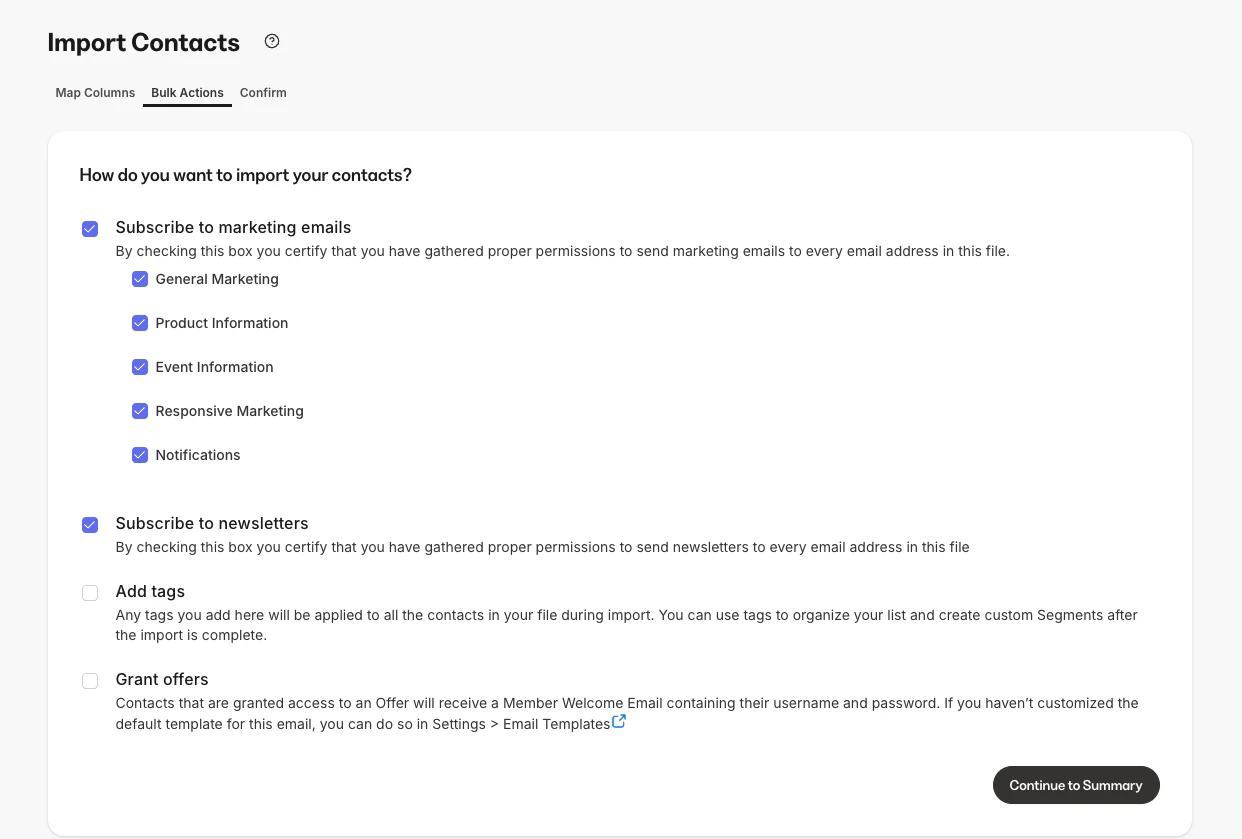Disable the Notifications checkbox
The height and width of the screenshot is (839, 1242).
click(x=140, y=455)
